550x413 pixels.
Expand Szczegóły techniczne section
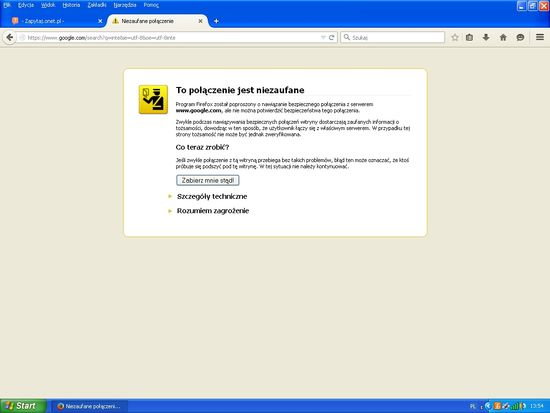point(212,196)
